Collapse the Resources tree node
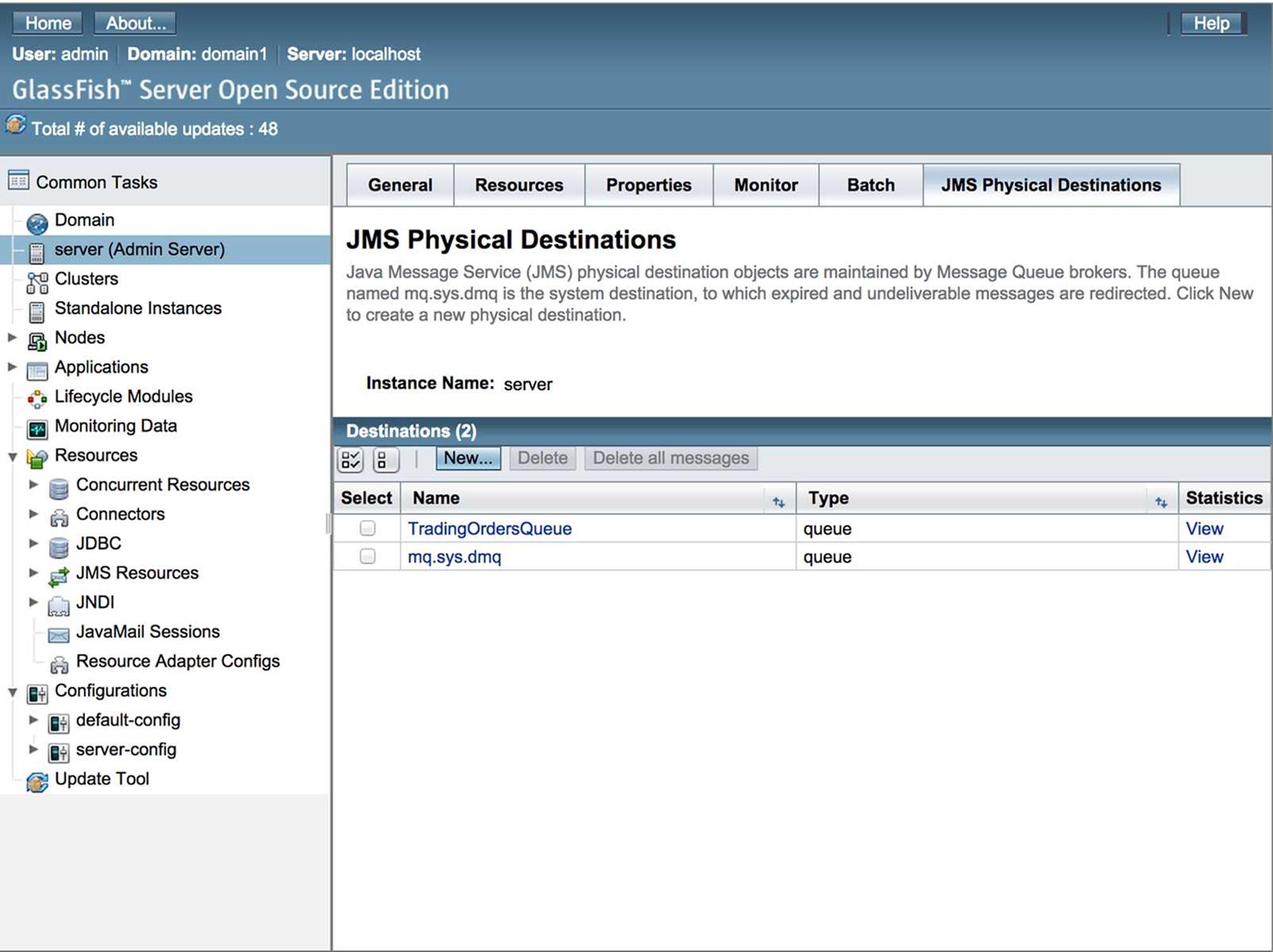This screenshot has width=1273, height=952. 12,456
